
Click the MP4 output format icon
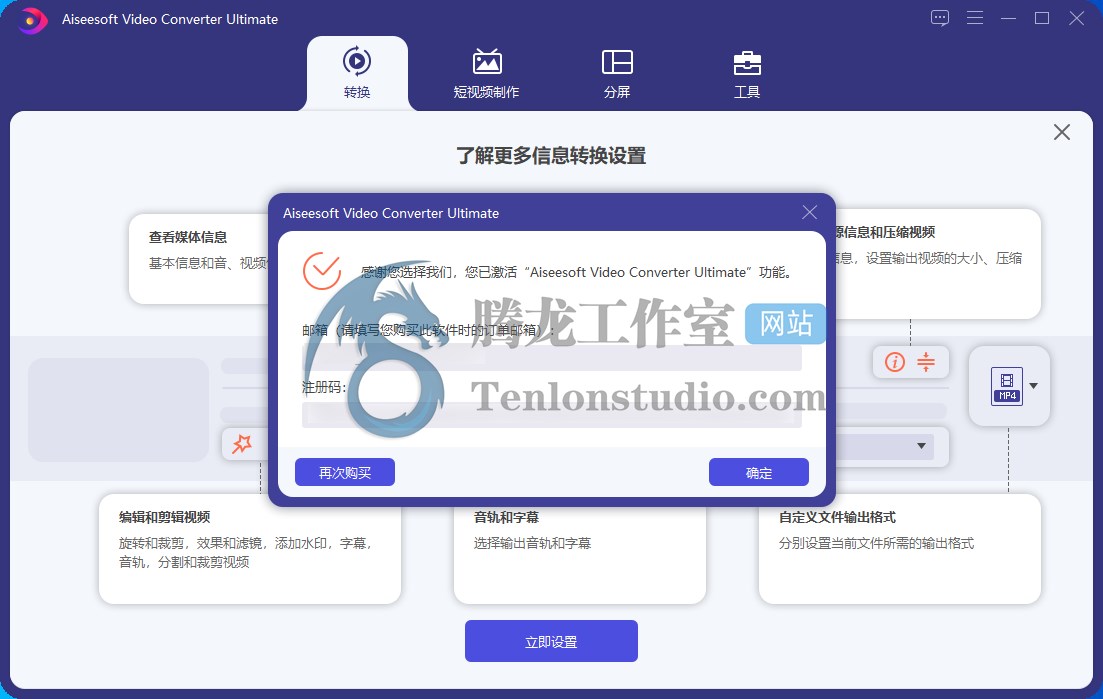[1007, 386]
